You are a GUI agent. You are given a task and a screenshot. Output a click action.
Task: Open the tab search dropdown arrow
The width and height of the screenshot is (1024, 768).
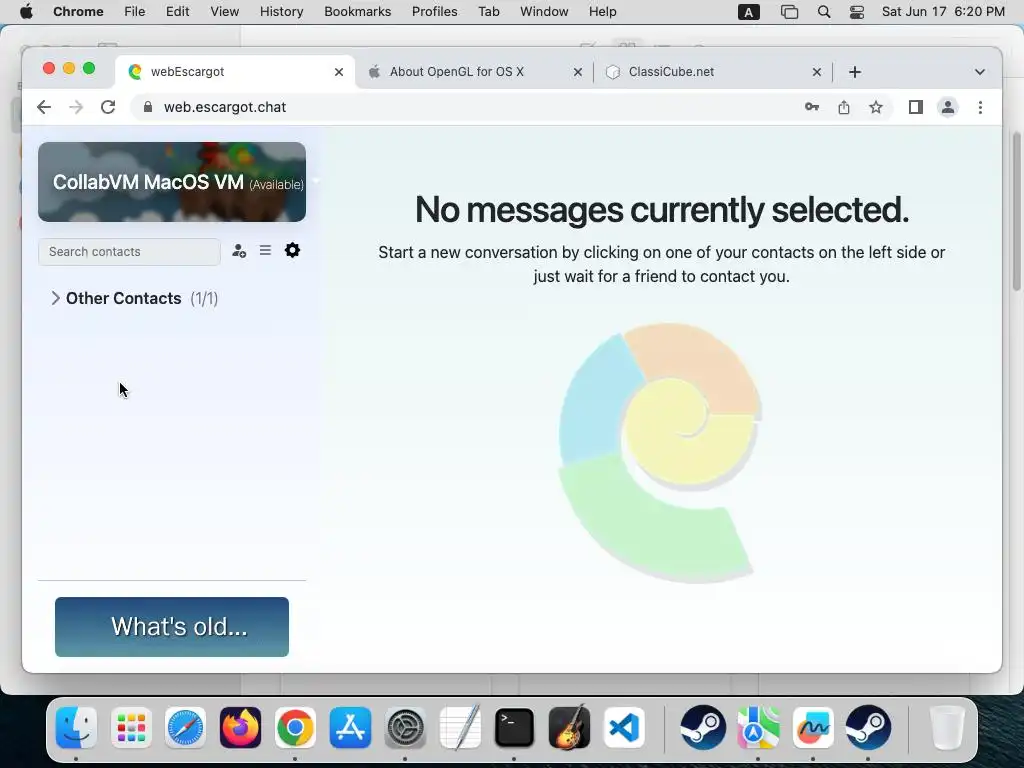980,72
